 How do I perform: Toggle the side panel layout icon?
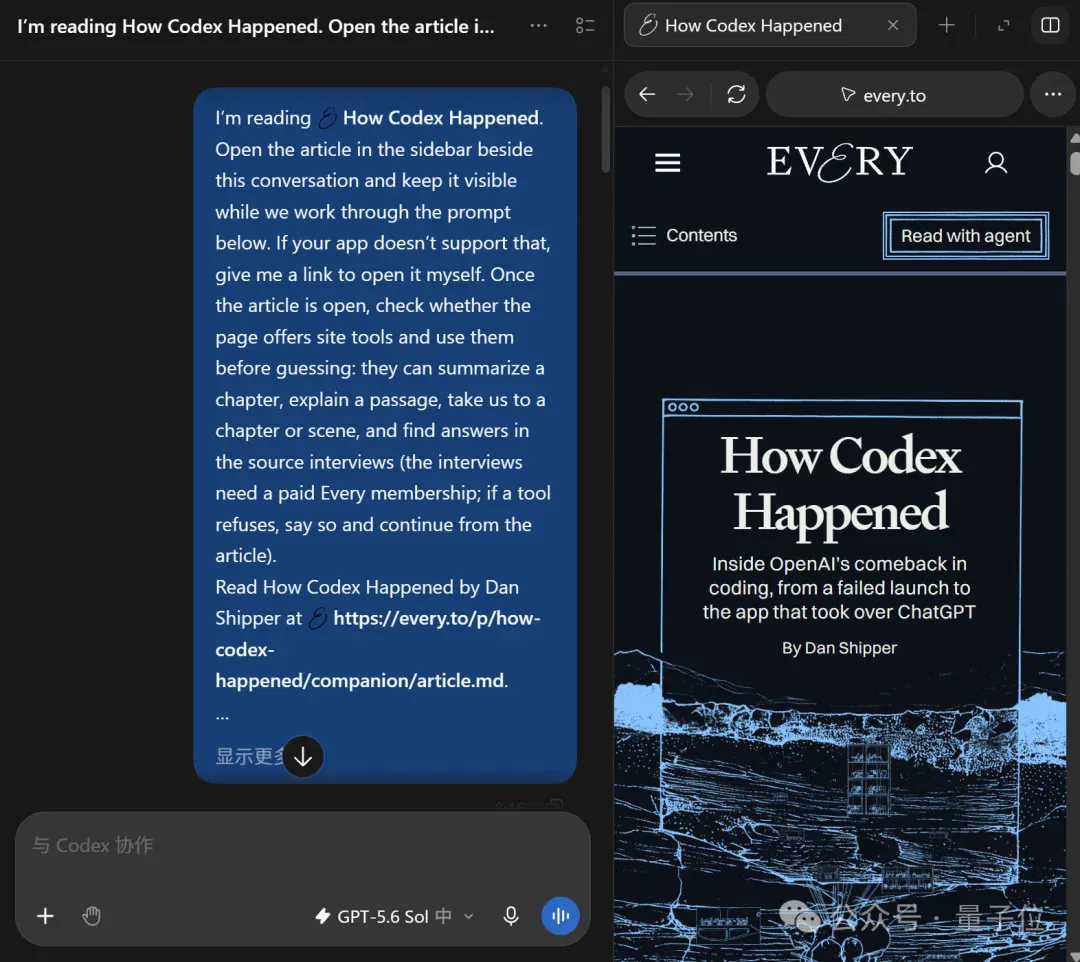(1050, 25)
